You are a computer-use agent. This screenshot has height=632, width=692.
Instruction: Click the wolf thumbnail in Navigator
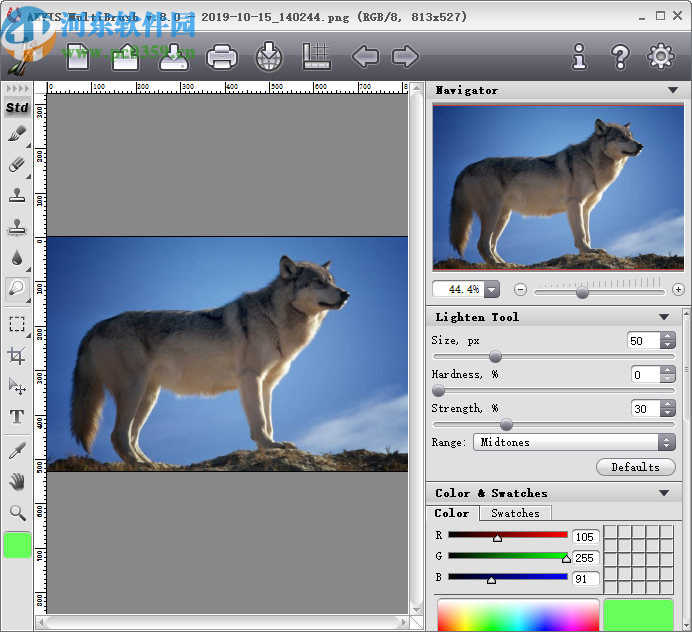tap(558, 187)
